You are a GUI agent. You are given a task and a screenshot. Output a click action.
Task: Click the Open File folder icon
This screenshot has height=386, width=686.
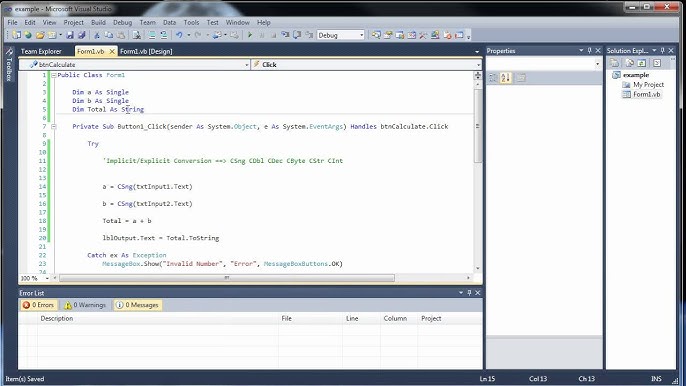[x=40, y=35]
